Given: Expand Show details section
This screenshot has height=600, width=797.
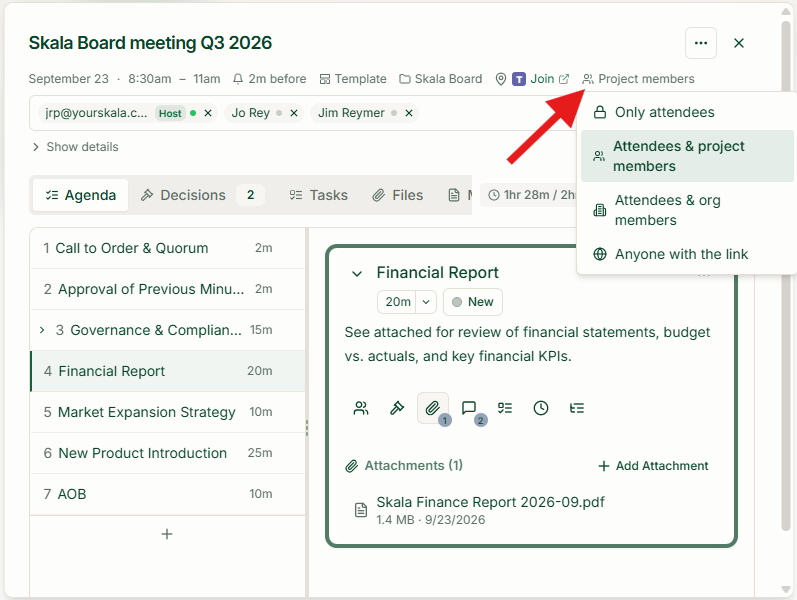Looking at the screenshot, I should (x=75, y=147).
